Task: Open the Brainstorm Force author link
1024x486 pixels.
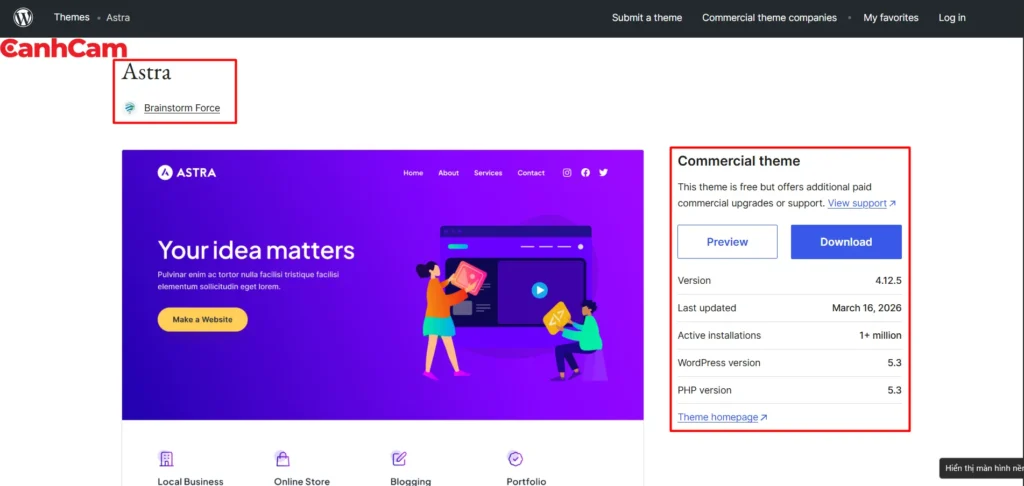Action: pos(182,108)
